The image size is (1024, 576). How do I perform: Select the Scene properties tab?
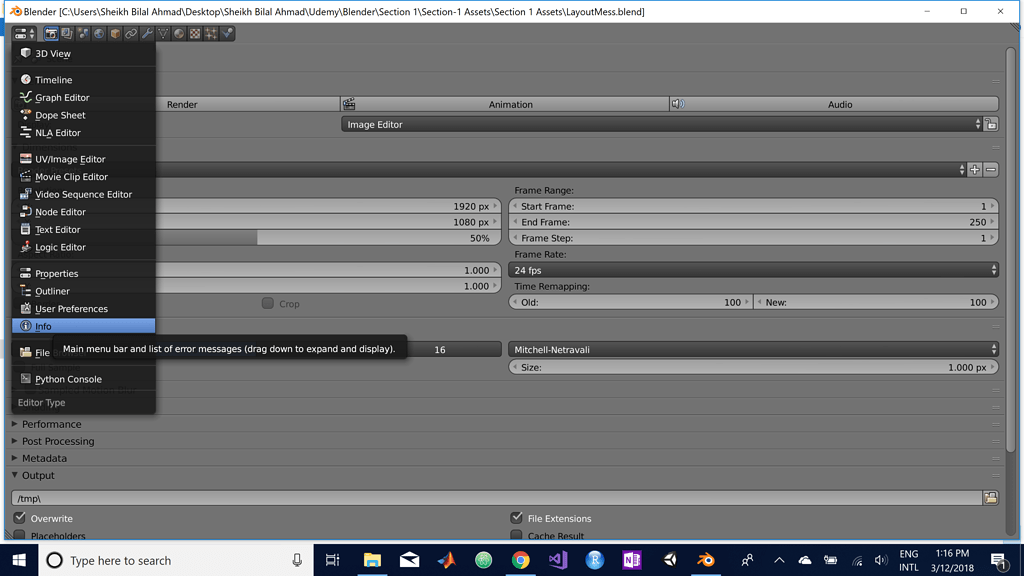click(x=83, y=33)
